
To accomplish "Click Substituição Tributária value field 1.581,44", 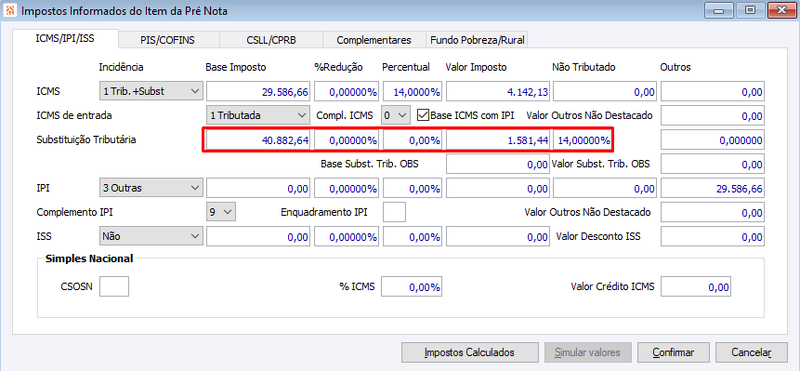I will click(x=498, y=140).
